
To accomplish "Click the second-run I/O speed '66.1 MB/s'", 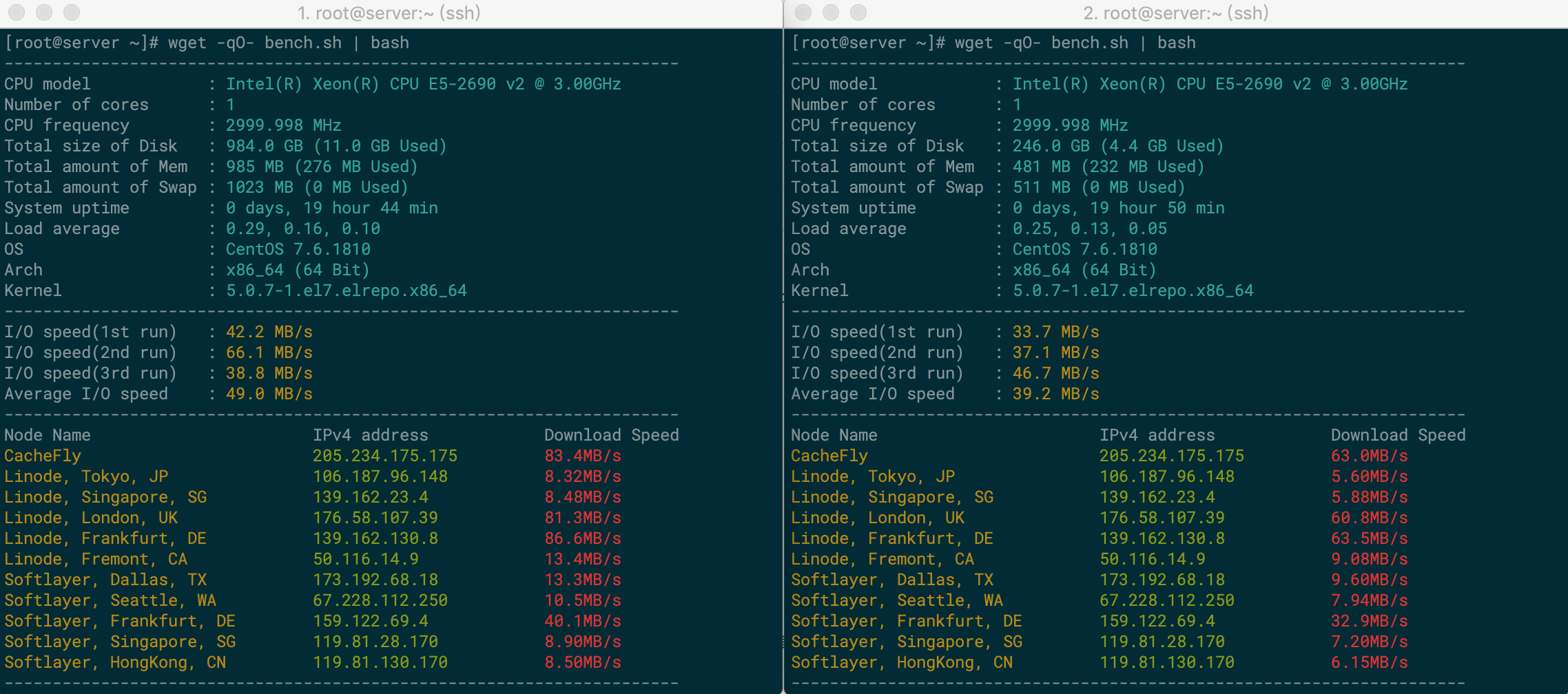I will (269, 353).
